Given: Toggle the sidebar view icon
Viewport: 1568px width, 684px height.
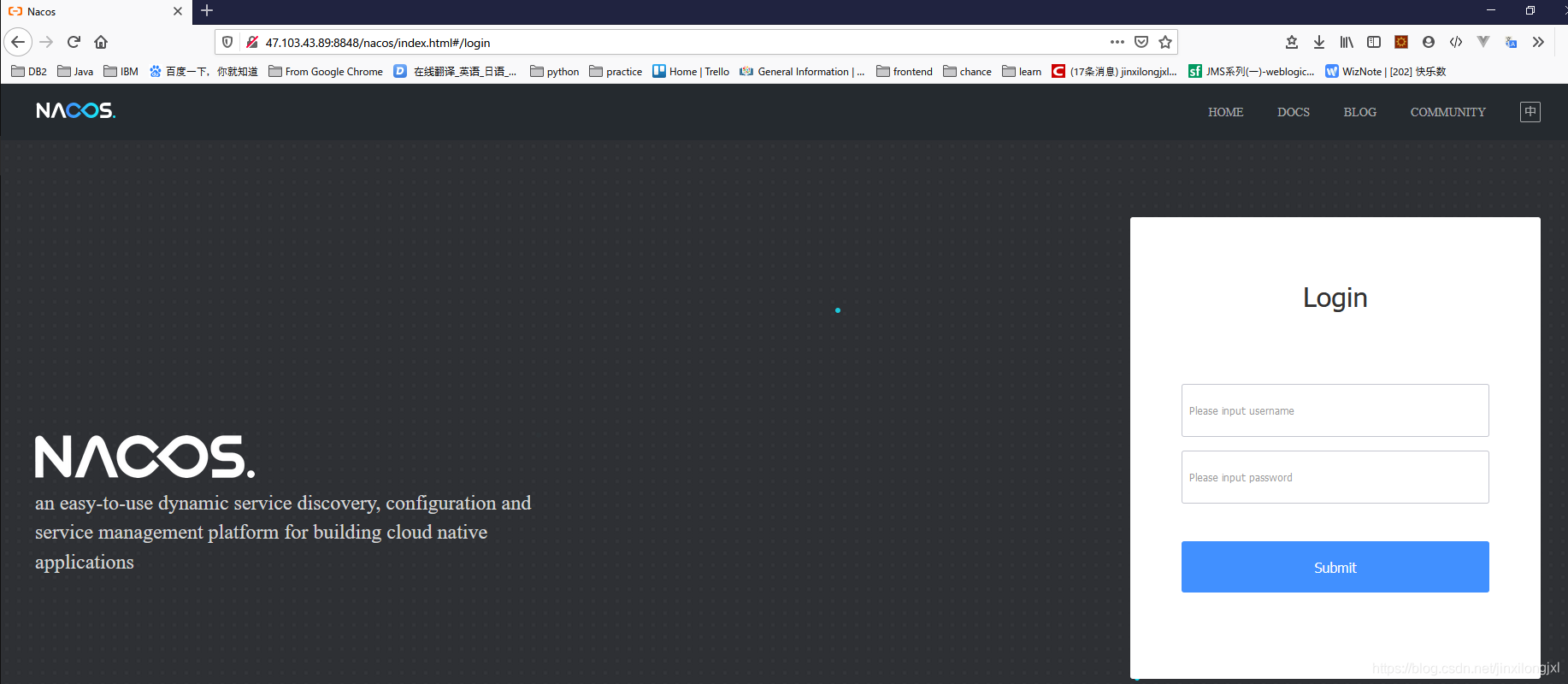Looking at the screenshot, I should [1374, 42].
